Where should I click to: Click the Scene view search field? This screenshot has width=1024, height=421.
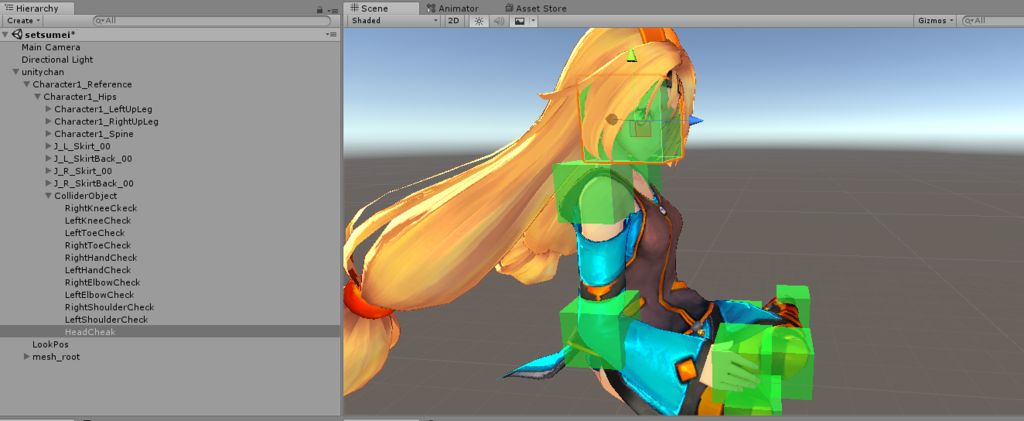993,21
